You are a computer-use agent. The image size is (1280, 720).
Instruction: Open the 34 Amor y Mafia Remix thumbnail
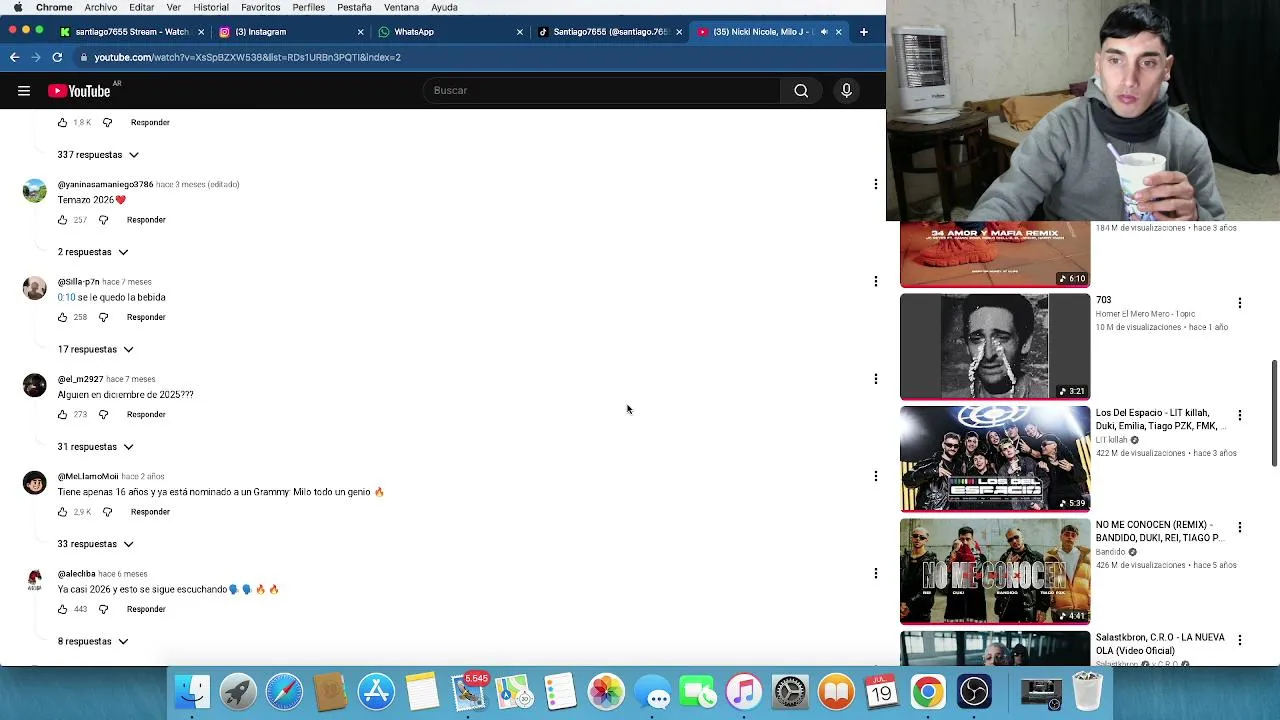tap(995, 254)
